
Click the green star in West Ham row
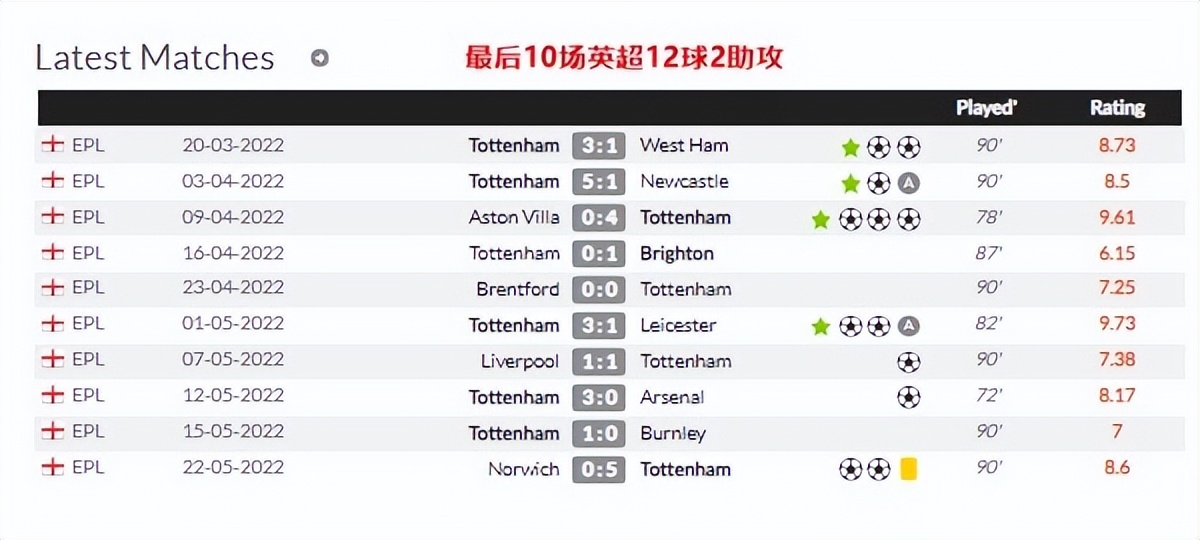click(x=850, y=148)
